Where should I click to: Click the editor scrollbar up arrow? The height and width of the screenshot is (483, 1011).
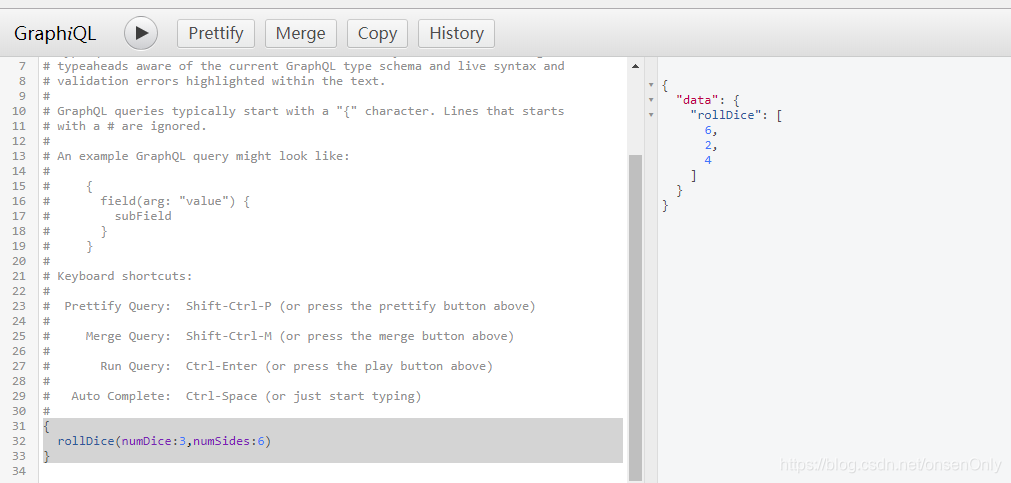click(x=635, y=66)
